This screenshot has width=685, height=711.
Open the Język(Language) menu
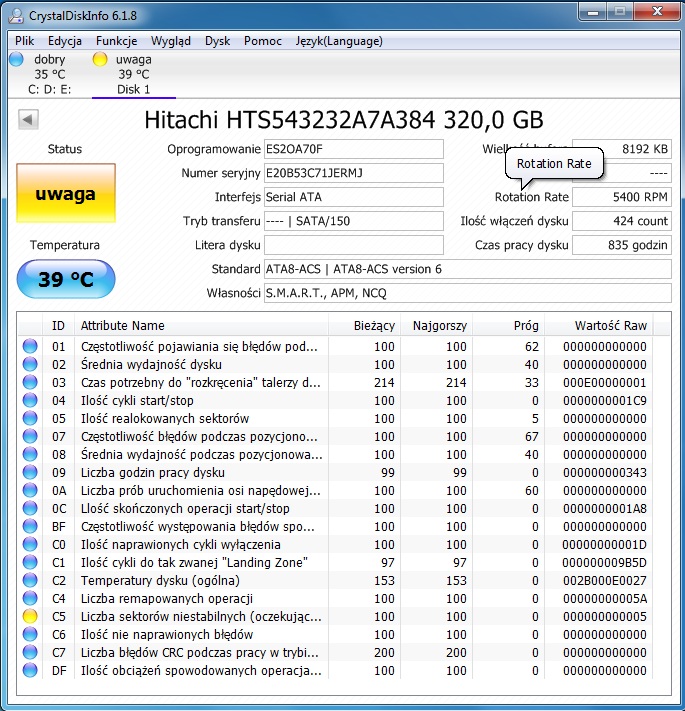coord(339,41)
